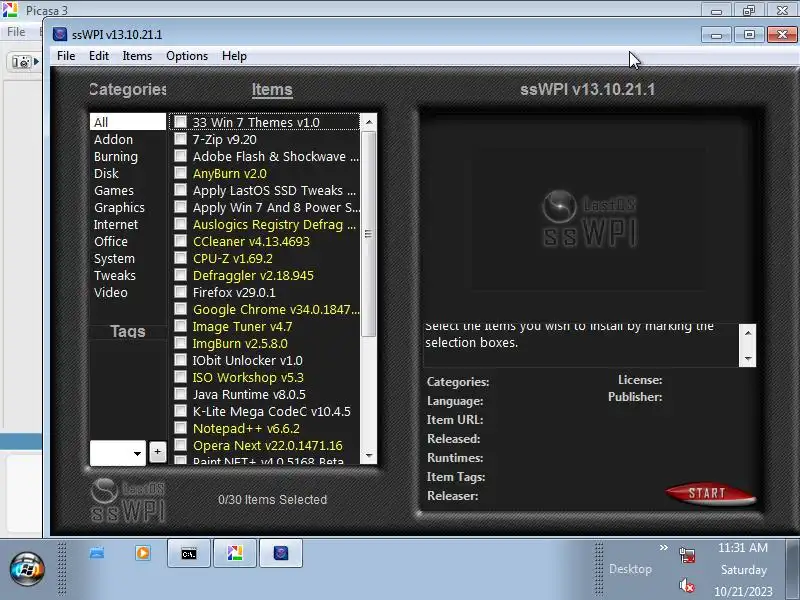Switch to the ssWPI taskbar button
This screenshot has width=800, height=600.
pyautogui.click(x=281, y=554)
